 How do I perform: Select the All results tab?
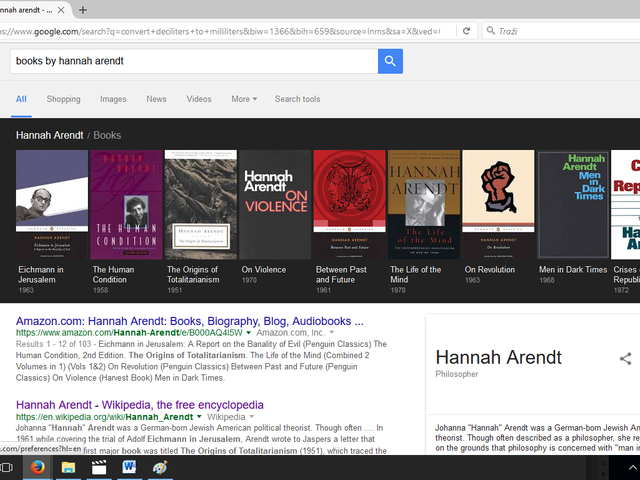pyautogui.click(x=21, y=99)
